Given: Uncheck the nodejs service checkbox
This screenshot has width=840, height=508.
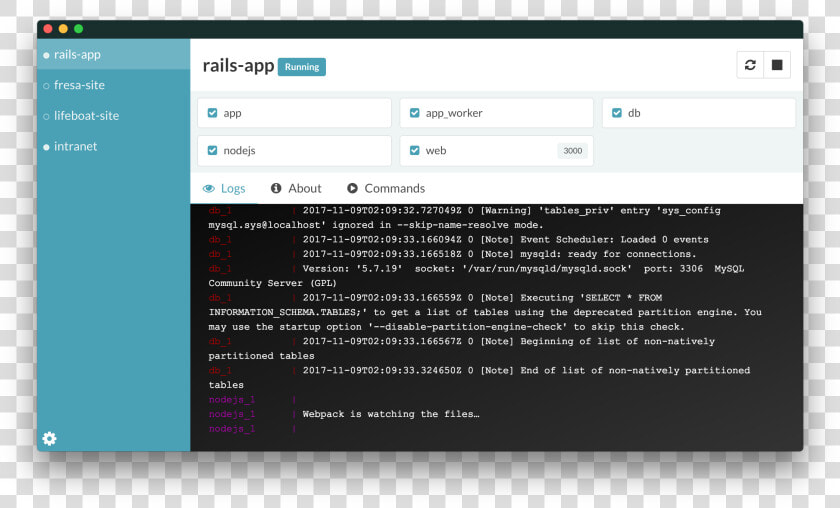Looking at the screenshot, I should [x=213, y=150].
